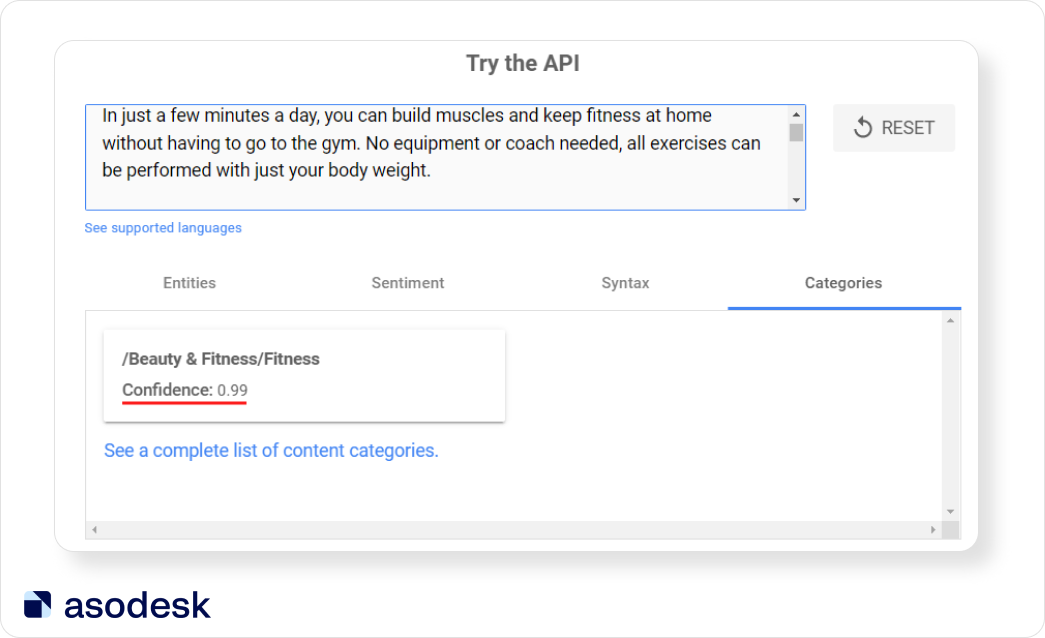The width and height of the screenshot is (1045, 638).
Task: Open the See supported languages link
Action: tap(163, 228)
